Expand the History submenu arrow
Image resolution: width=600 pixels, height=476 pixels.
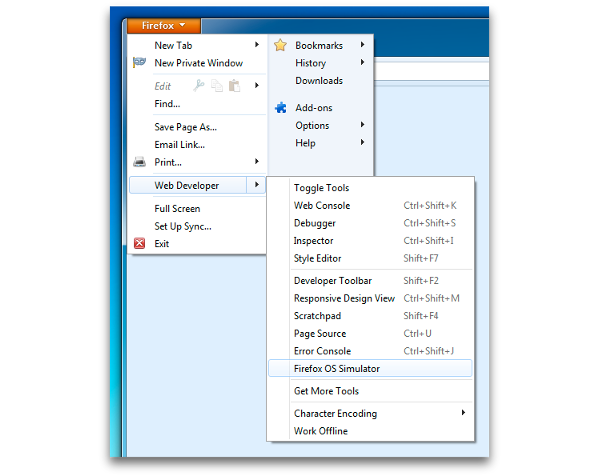[x=362, y=63]
